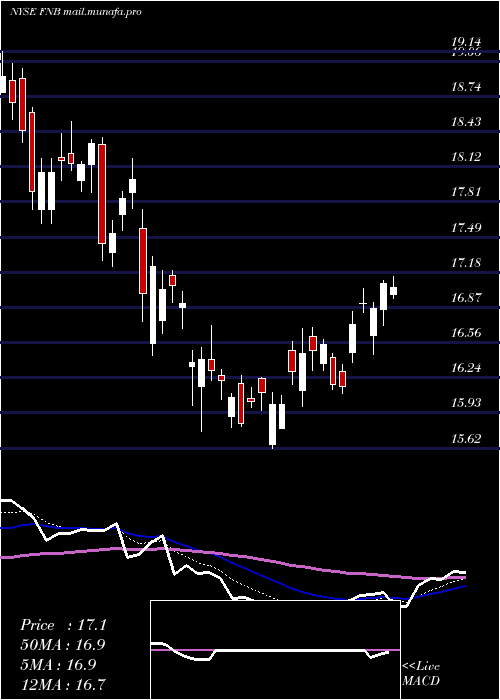Select the 18.74 price axis label
Screen dimensions: 500x700
pos(466,87)
